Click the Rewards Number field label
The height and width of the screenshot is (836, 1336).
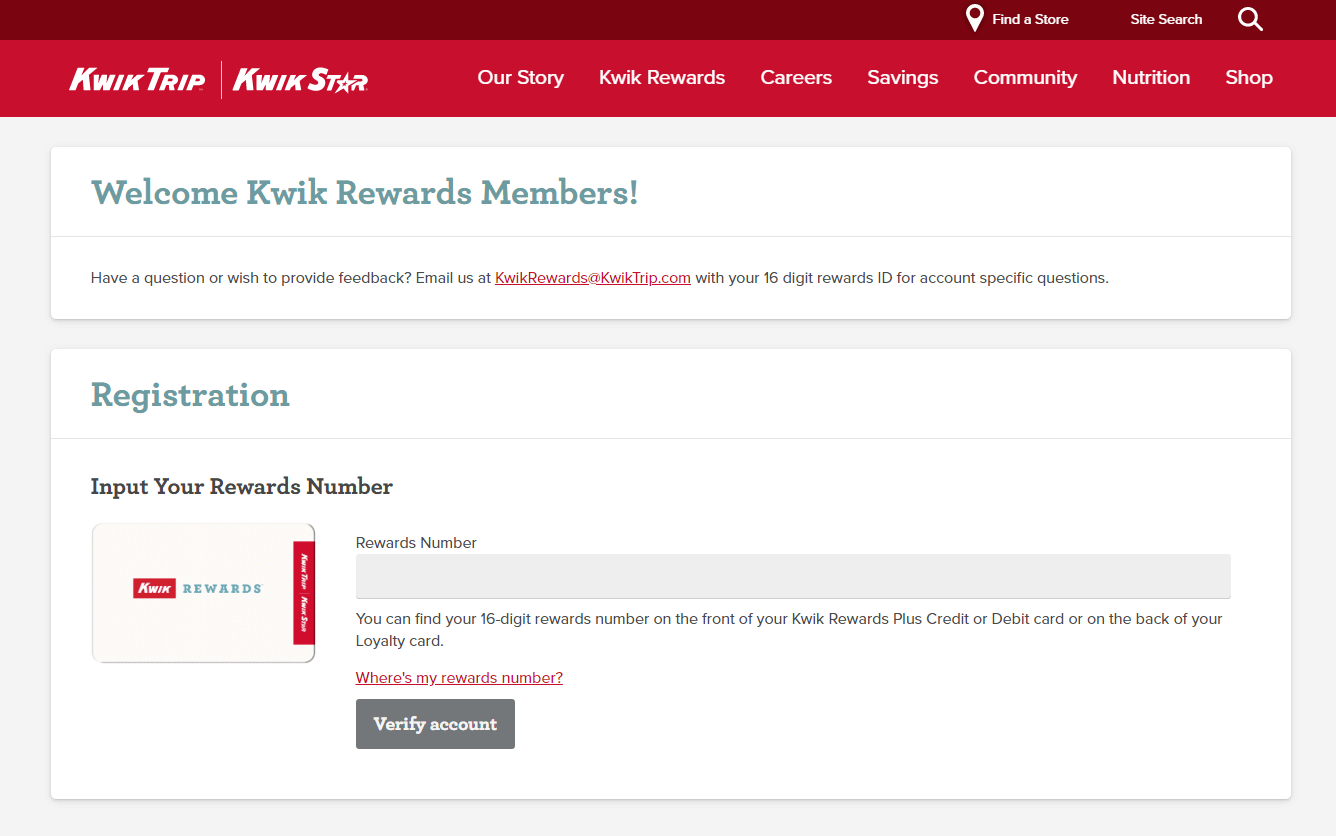(x=416, y=543)
